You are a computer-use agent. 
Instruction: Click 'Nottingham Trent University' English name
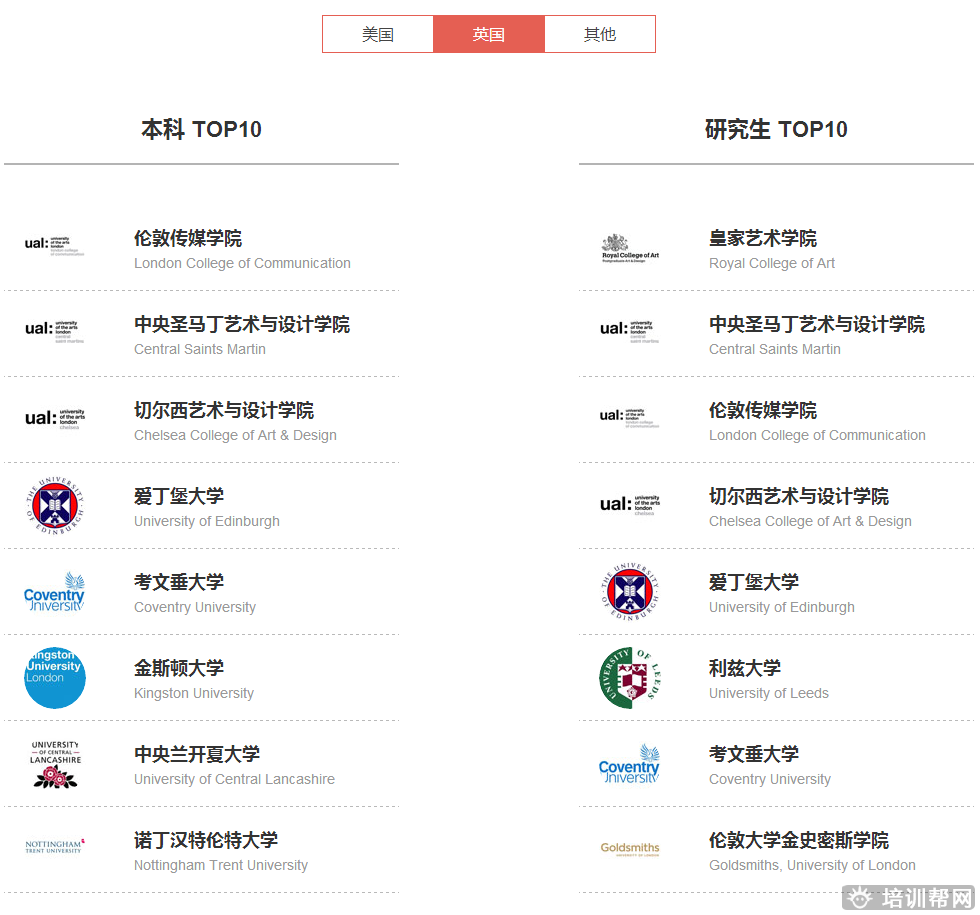click(x=221, y=865)
